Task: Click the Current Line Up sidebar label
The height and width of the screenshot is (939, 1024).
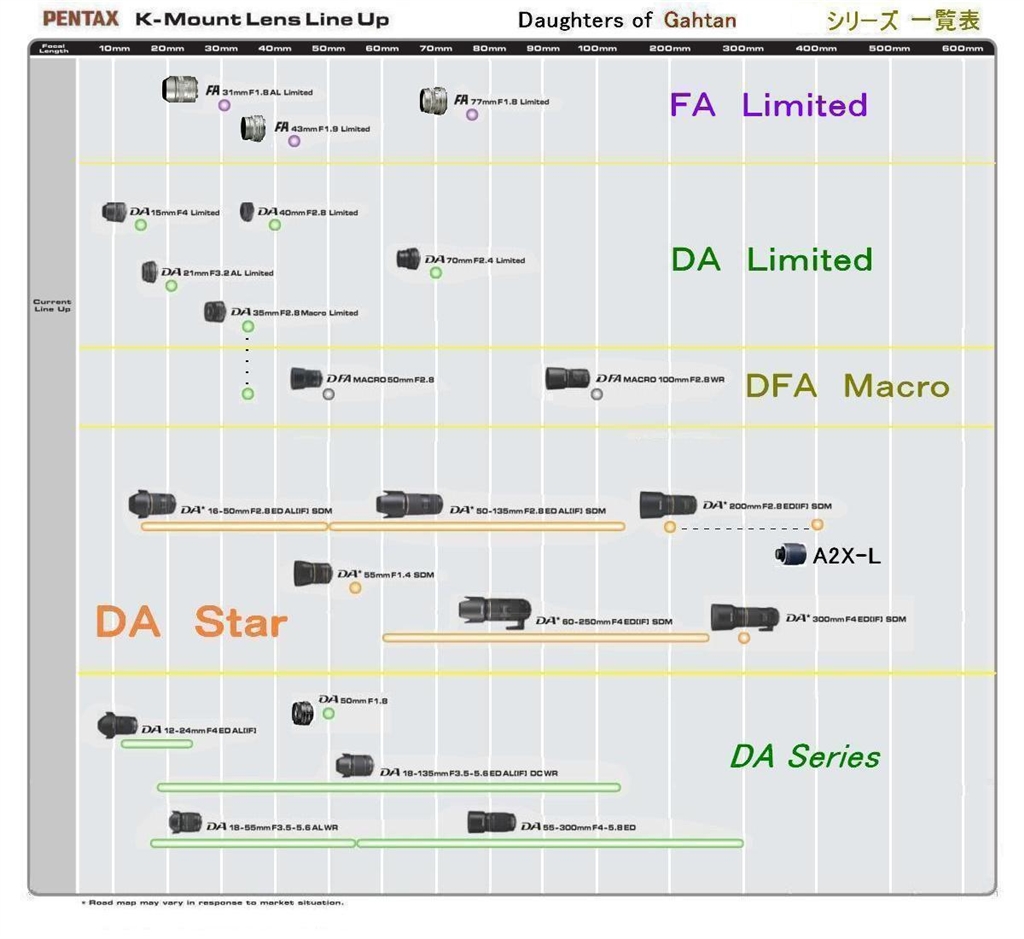Action: pos(52,306)
